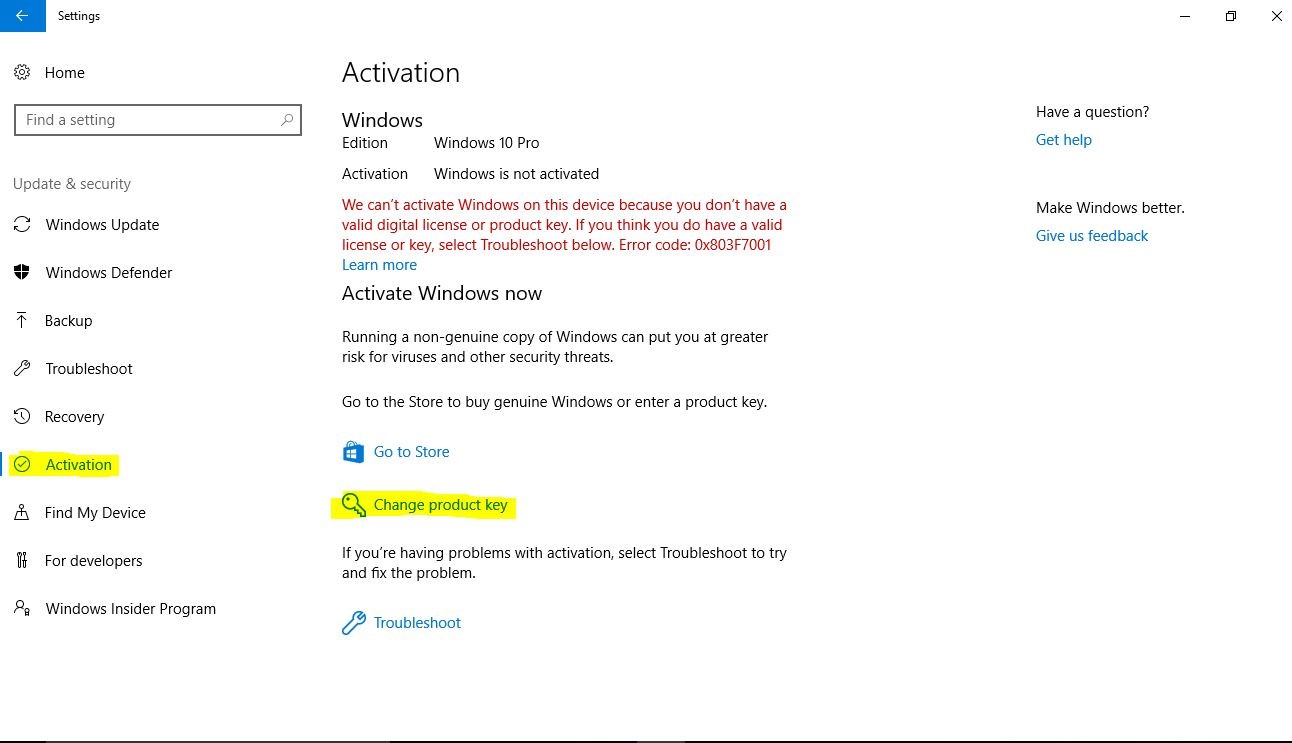Click the Activation page heading
1292x743 pixels.
pos(401,73)
